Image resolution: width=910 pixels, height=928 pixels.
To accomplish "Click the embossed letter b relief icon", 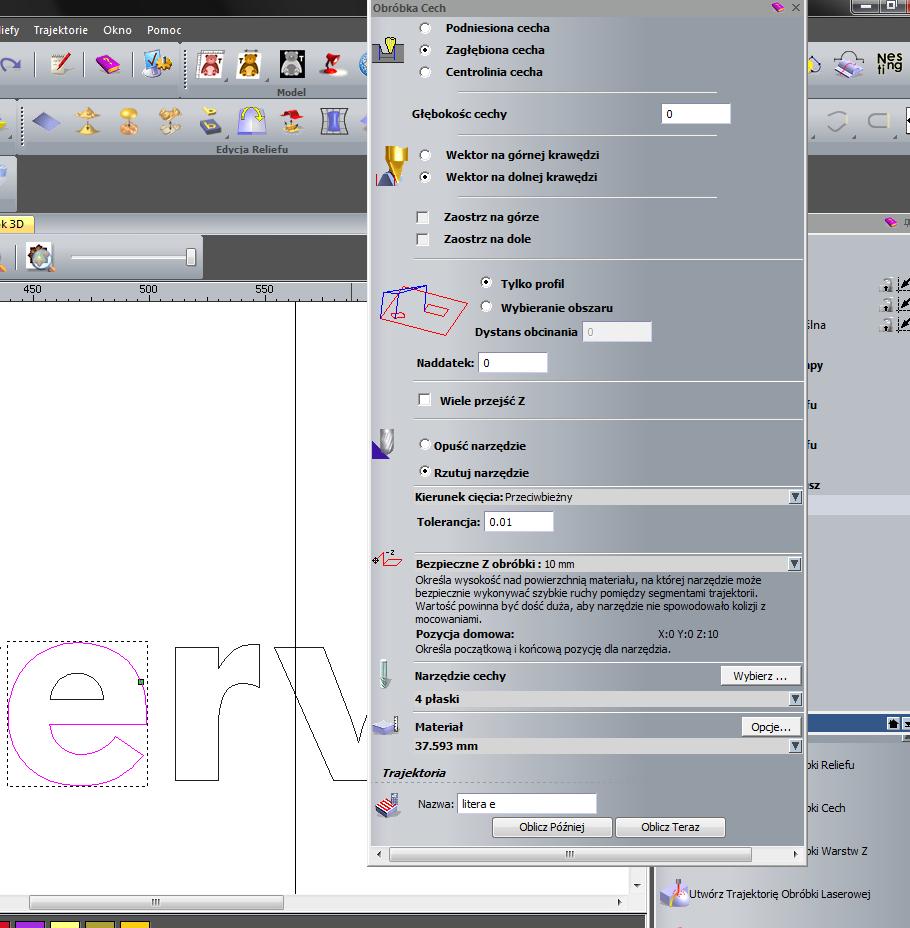I will pos(211,121).
